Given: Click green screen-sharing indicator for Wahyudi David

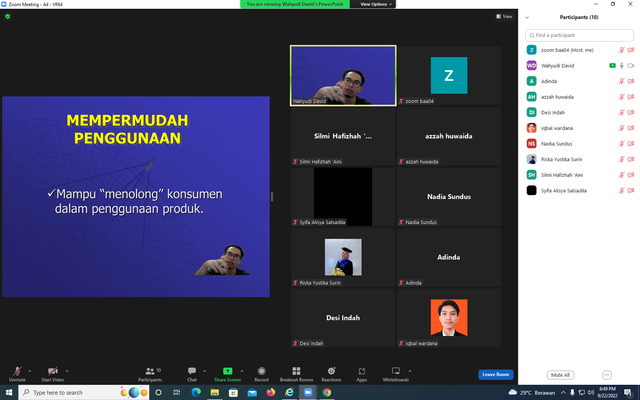Looking at the screenshot, I should point(612,65).
